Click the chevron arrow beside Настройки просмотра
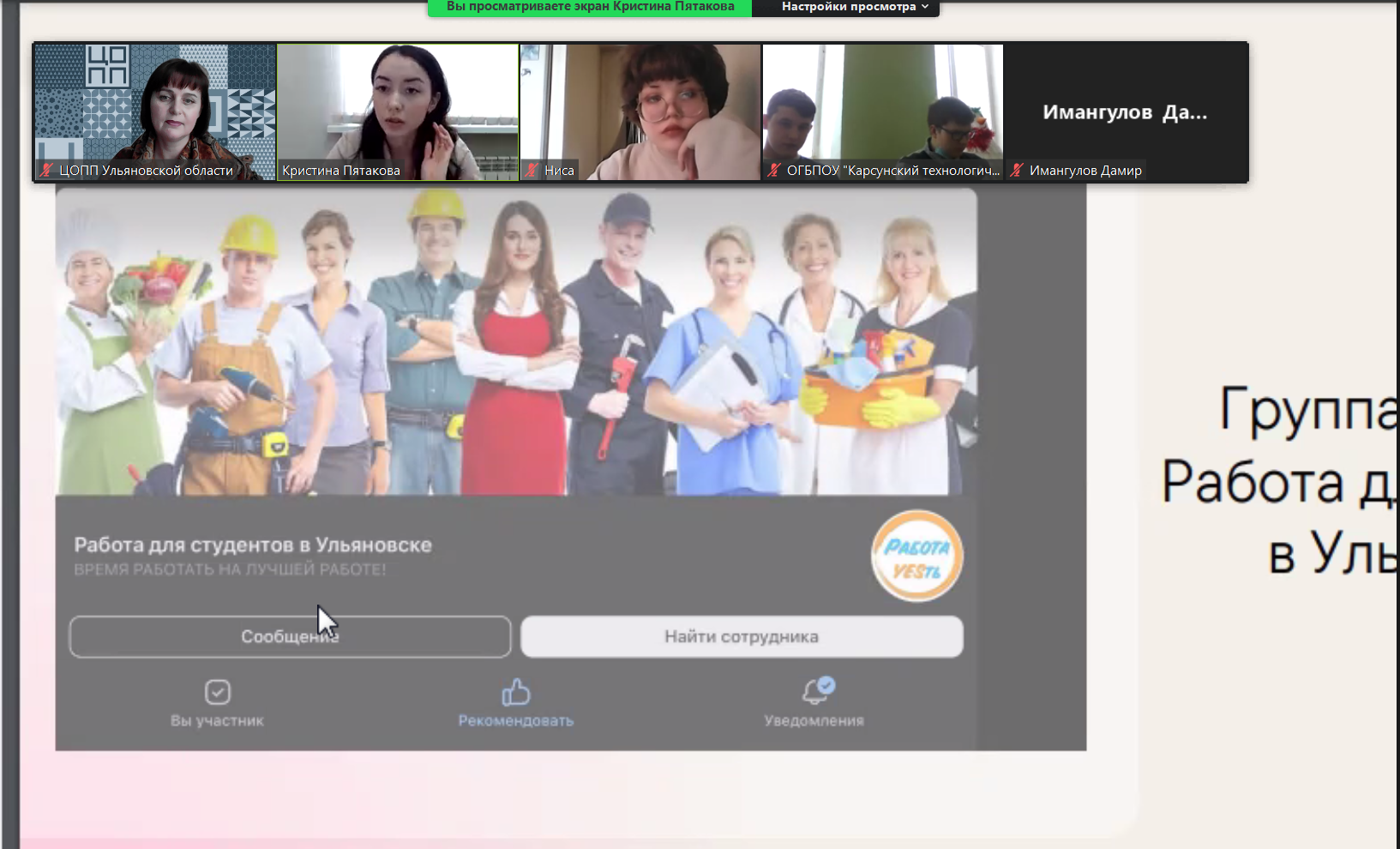The image size is (1400, 849). pyautogui.click(x=925, y=7)
